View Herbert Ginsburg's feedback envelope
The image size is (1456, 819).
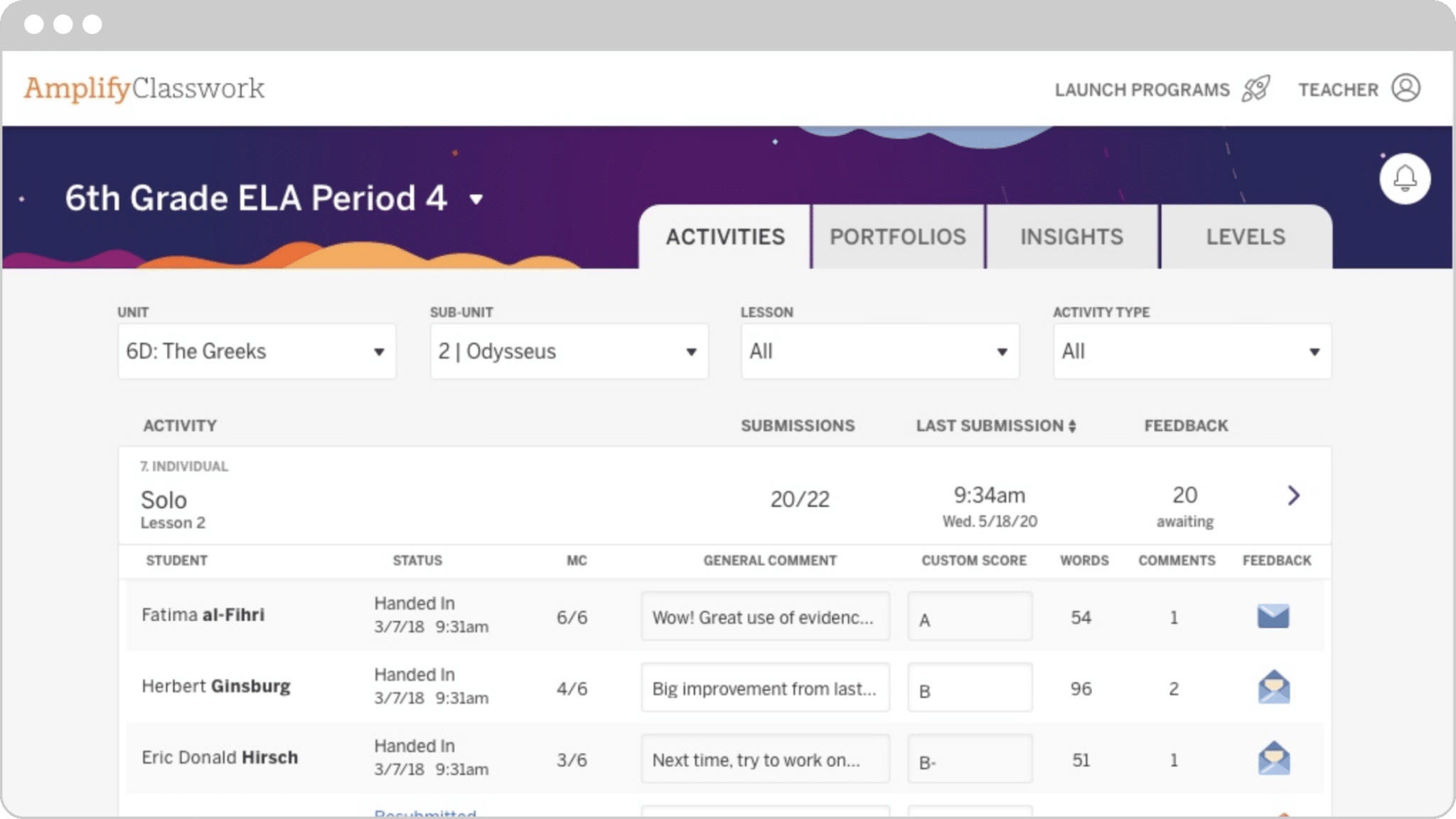pyautogui.click(x=1275, y=687)
